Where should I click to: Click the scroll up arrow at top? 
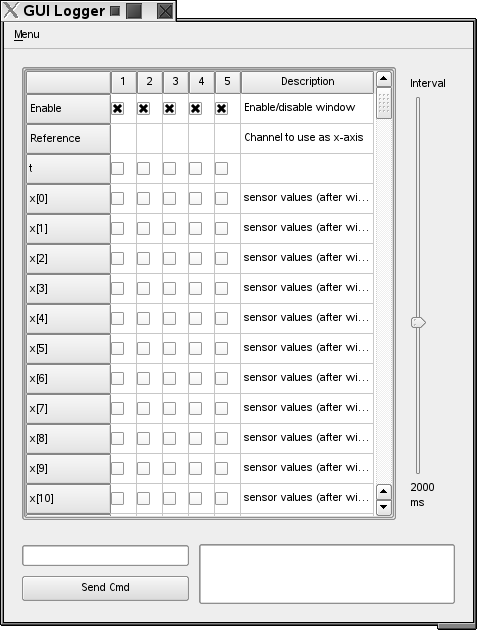pos(383,79)
